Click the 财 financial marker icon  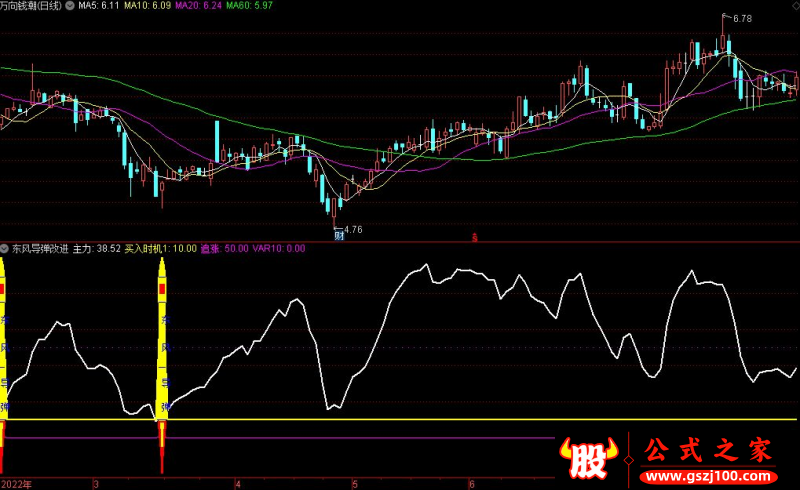point(339,236)
